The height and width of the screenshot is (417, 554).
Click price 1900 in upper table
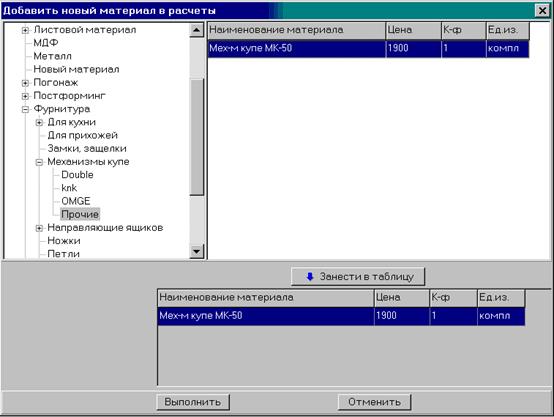tap(413, 48)
